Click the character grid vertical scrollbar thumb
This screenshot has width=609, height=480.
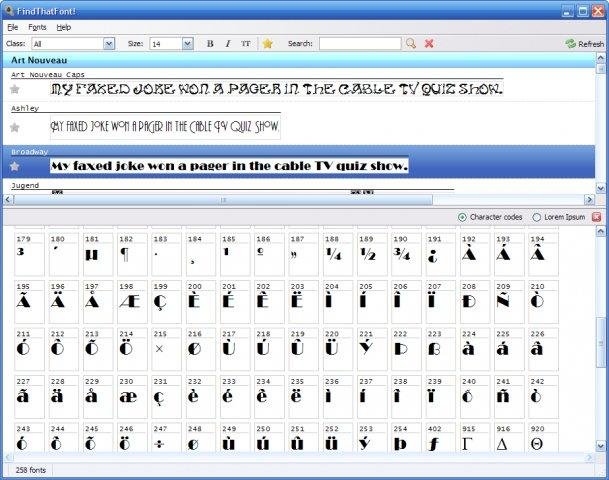click(x=600, y=342)
